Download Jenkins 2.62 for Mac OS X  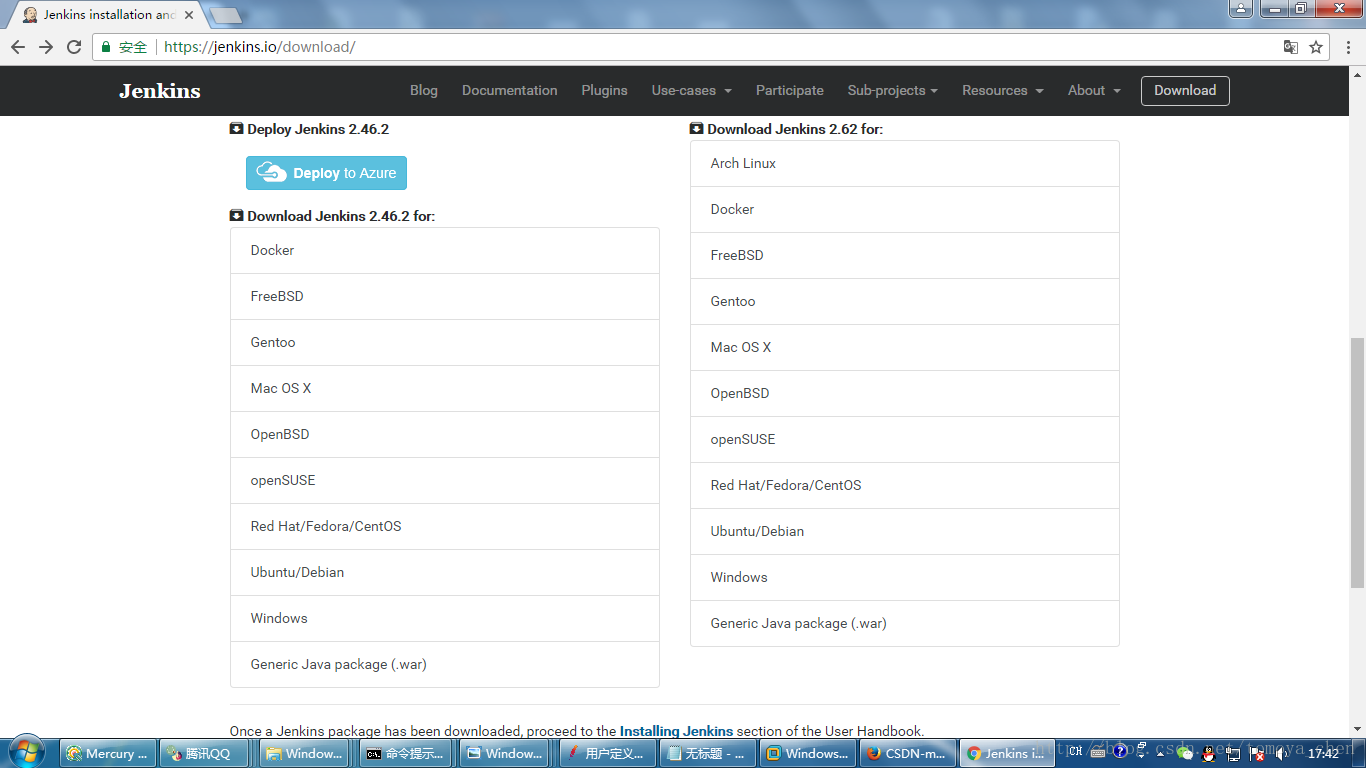coord(905,348)
